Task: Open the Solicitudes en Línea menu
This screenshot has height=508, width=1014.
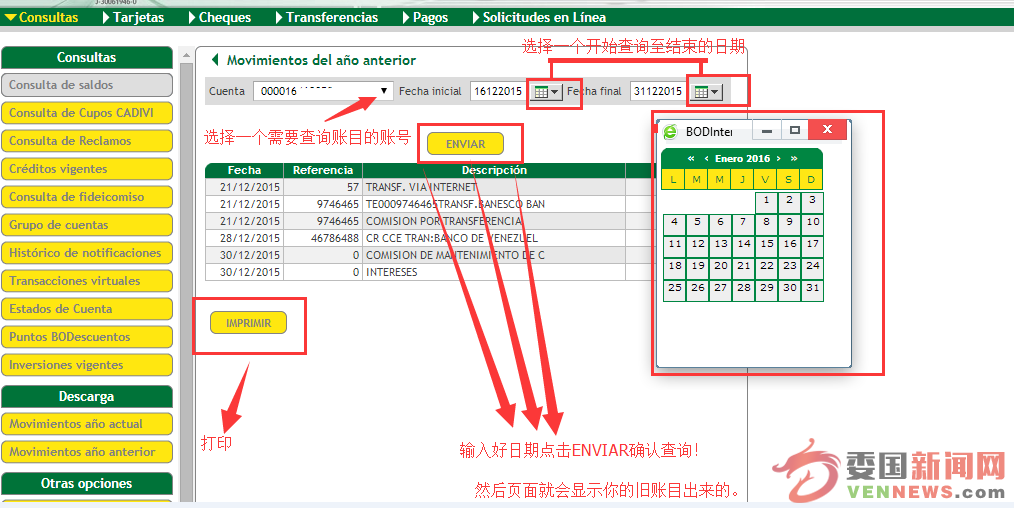Action: click(539, 17)
